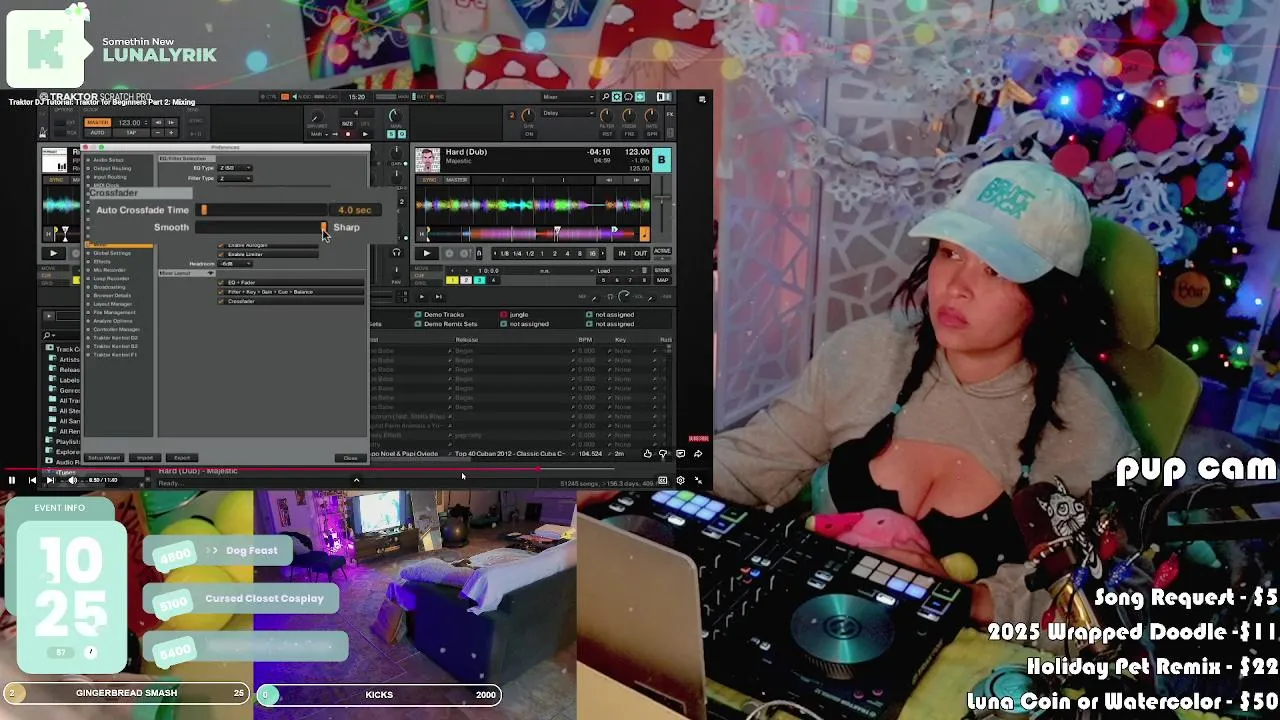Toggle MASTER on deck B
This screenshot has width=1280, height=720.
457,180
